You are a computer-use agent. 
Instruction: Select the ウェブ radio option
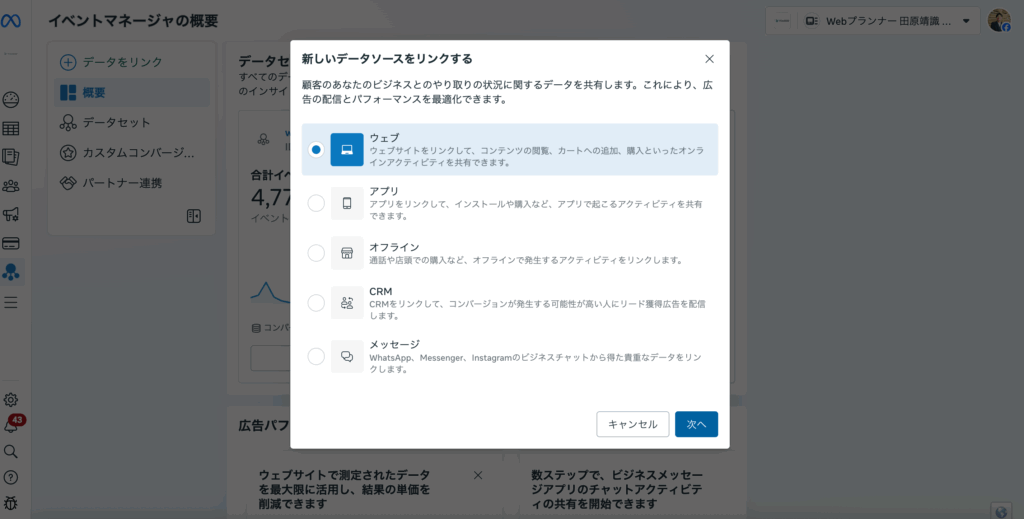pos(316,150)
